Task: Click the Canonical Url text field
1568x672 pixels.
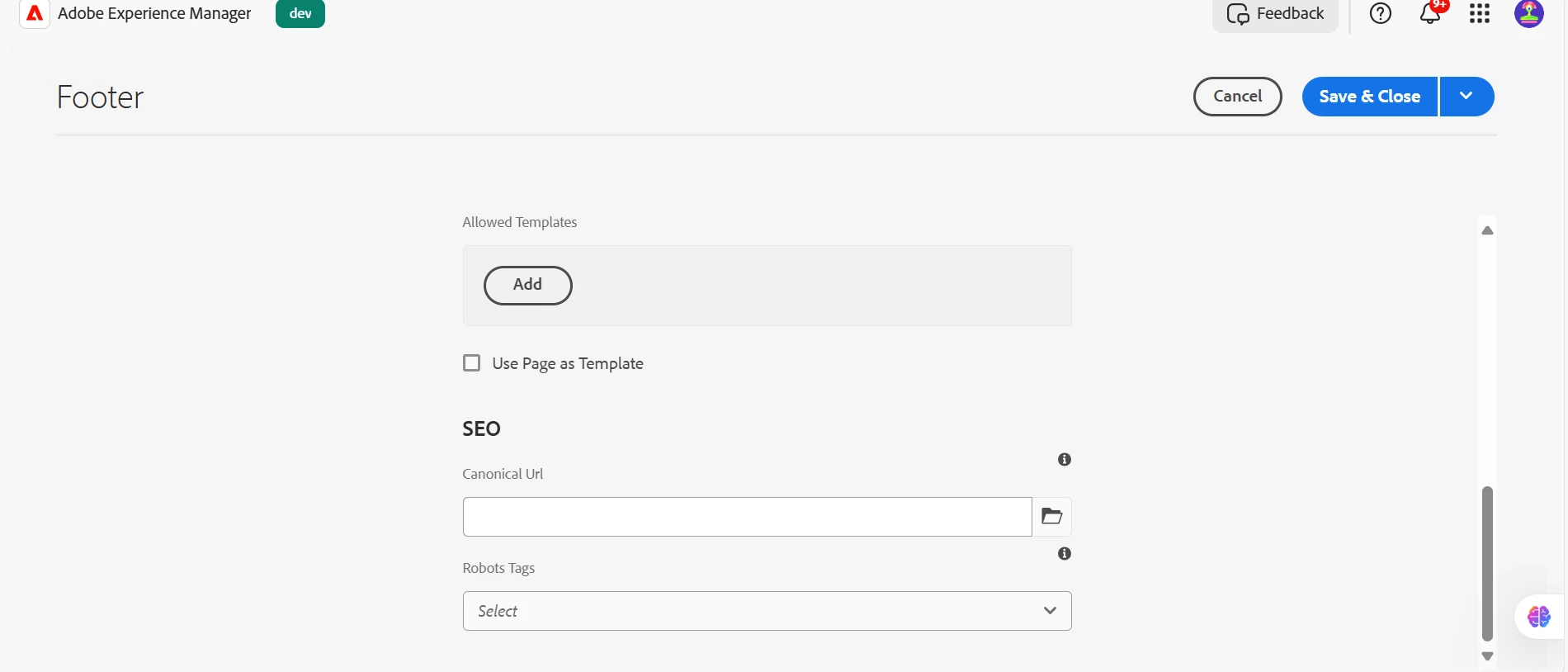Action: [x=747, y=517]
